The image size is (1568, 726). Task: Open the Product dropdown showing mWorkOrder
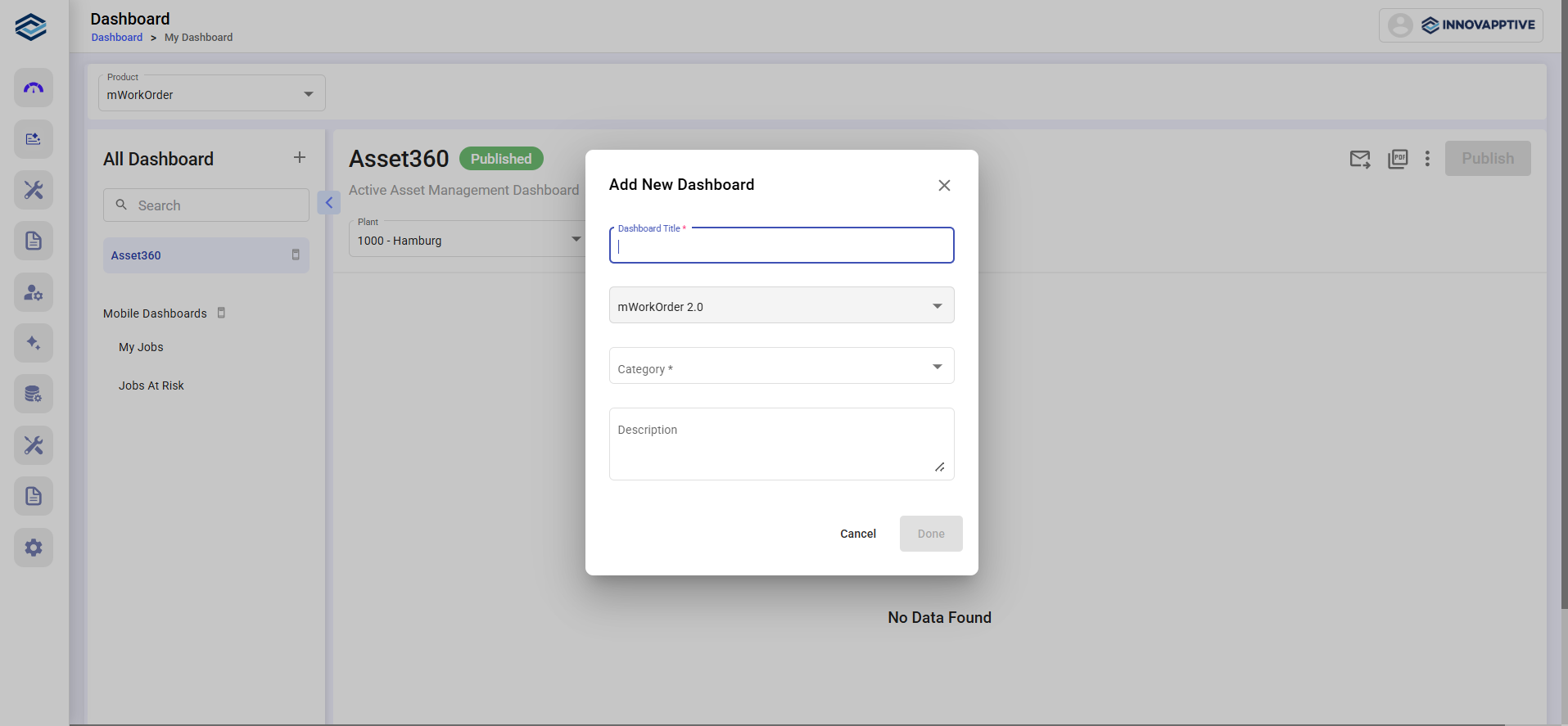tap(211, 93)
